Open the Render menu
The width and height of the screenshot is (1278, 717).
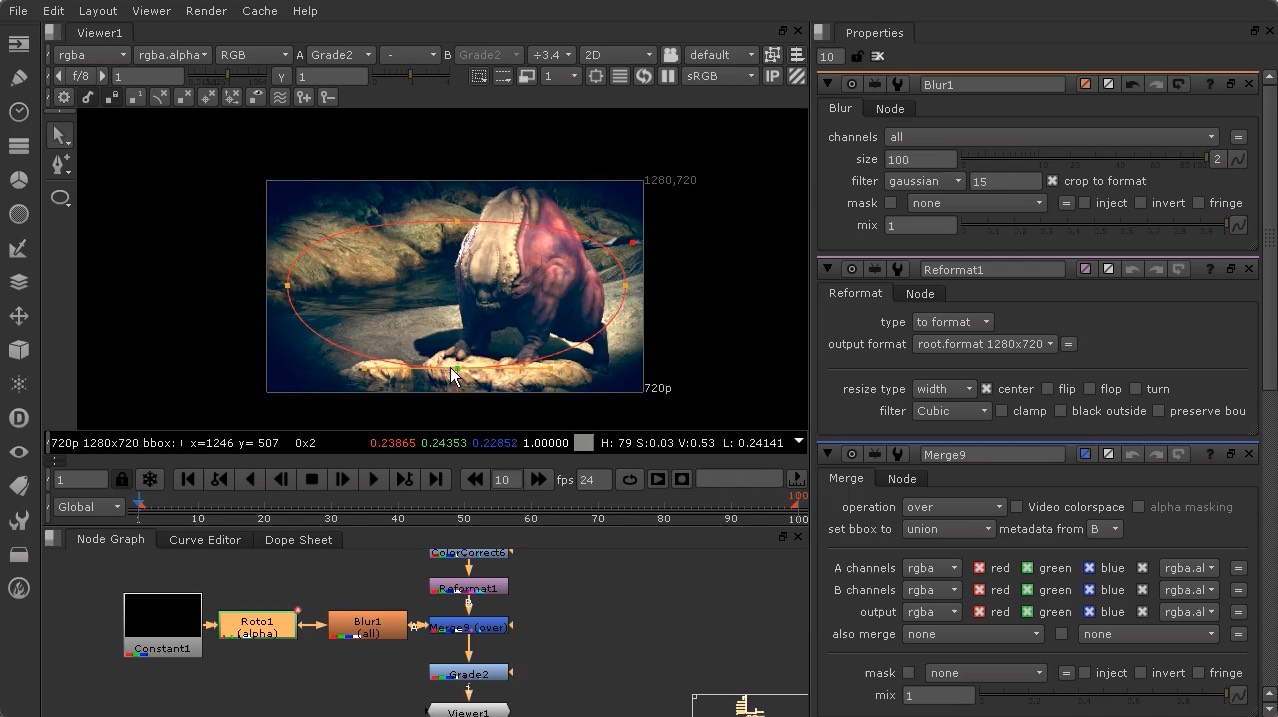click(x=206, y=11)
